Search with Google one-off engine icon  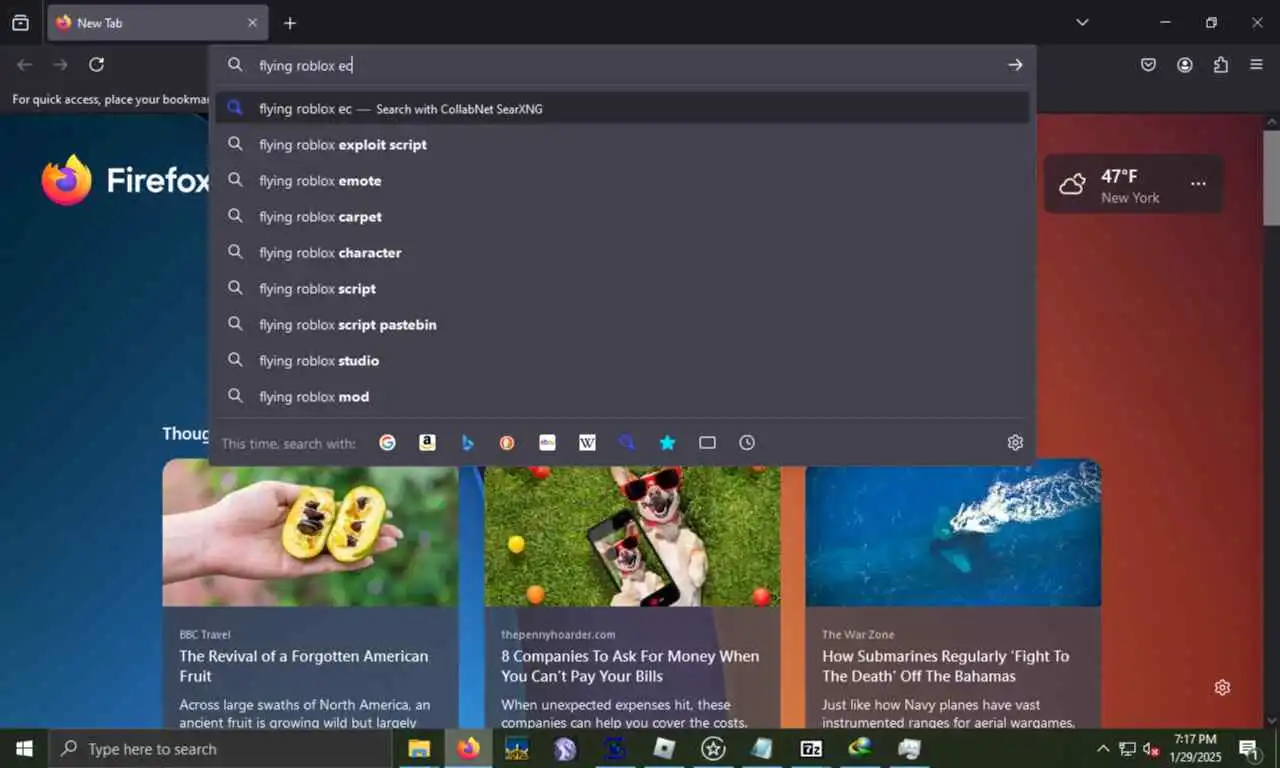(387, 443)
